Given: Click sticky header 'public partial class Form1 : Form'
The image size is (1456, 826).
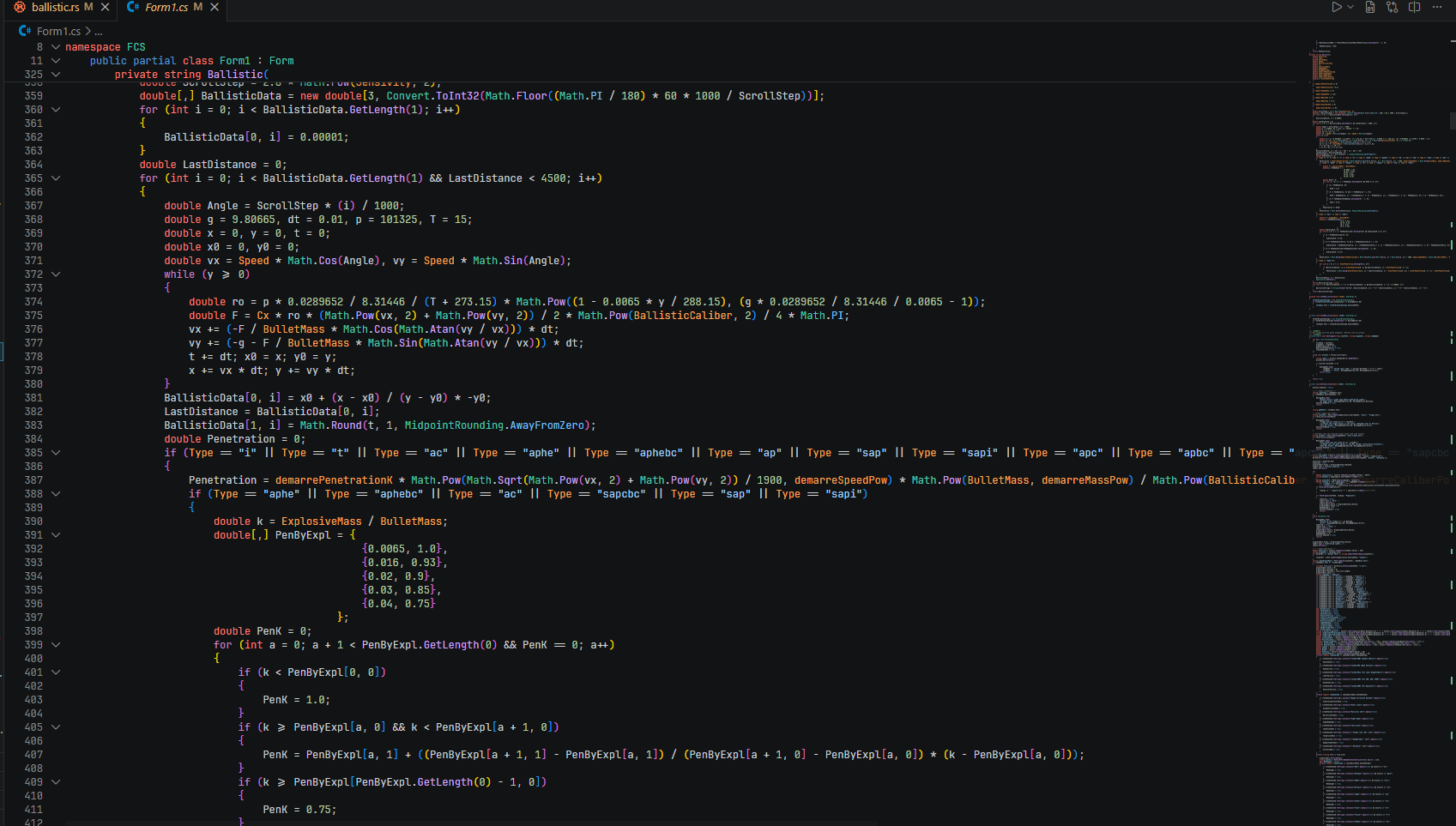Looking at the screenshot, I should tap(191, 61).
